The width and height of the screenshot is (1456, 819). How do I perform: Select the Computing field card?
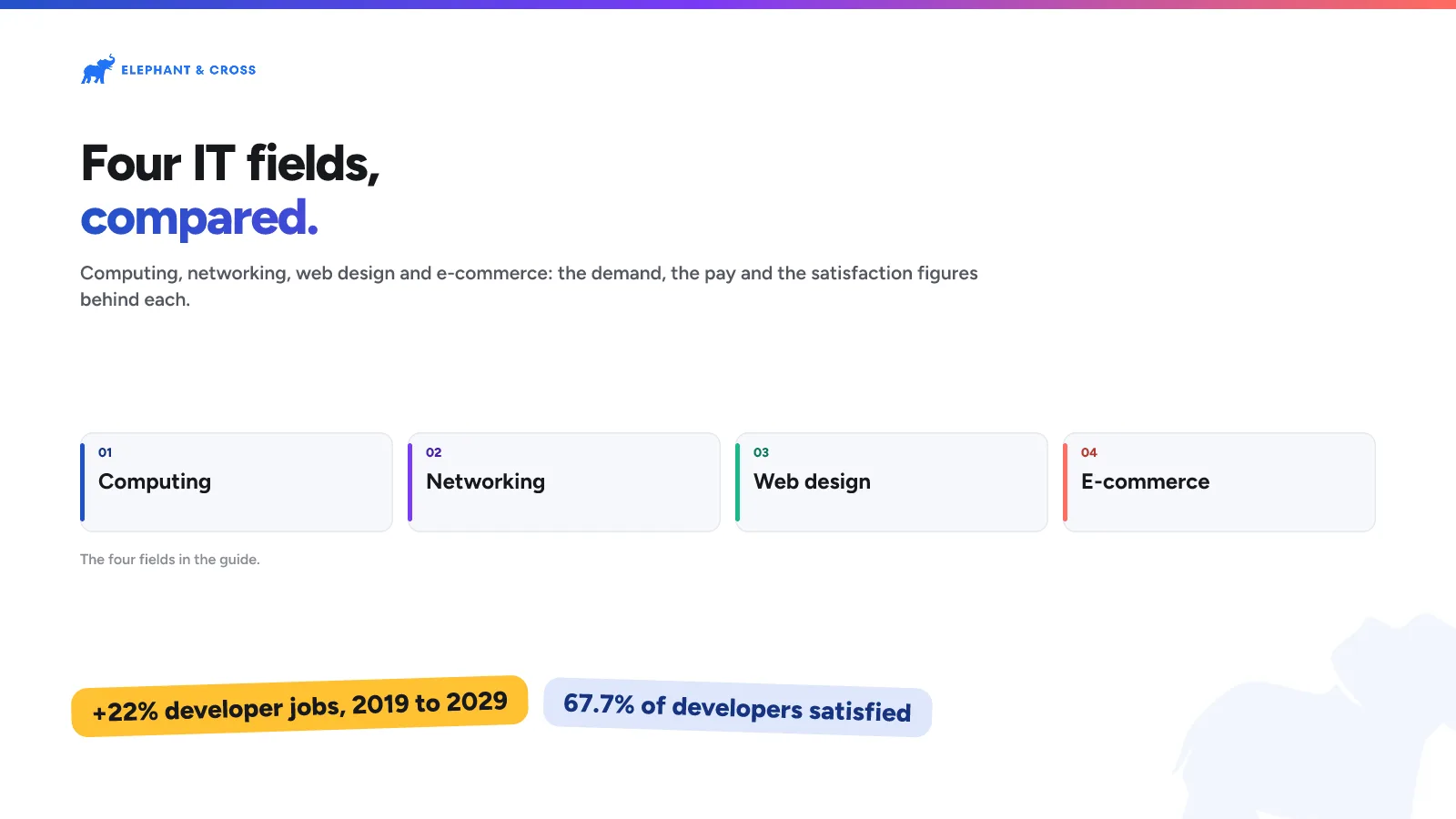tap(237, 482)
